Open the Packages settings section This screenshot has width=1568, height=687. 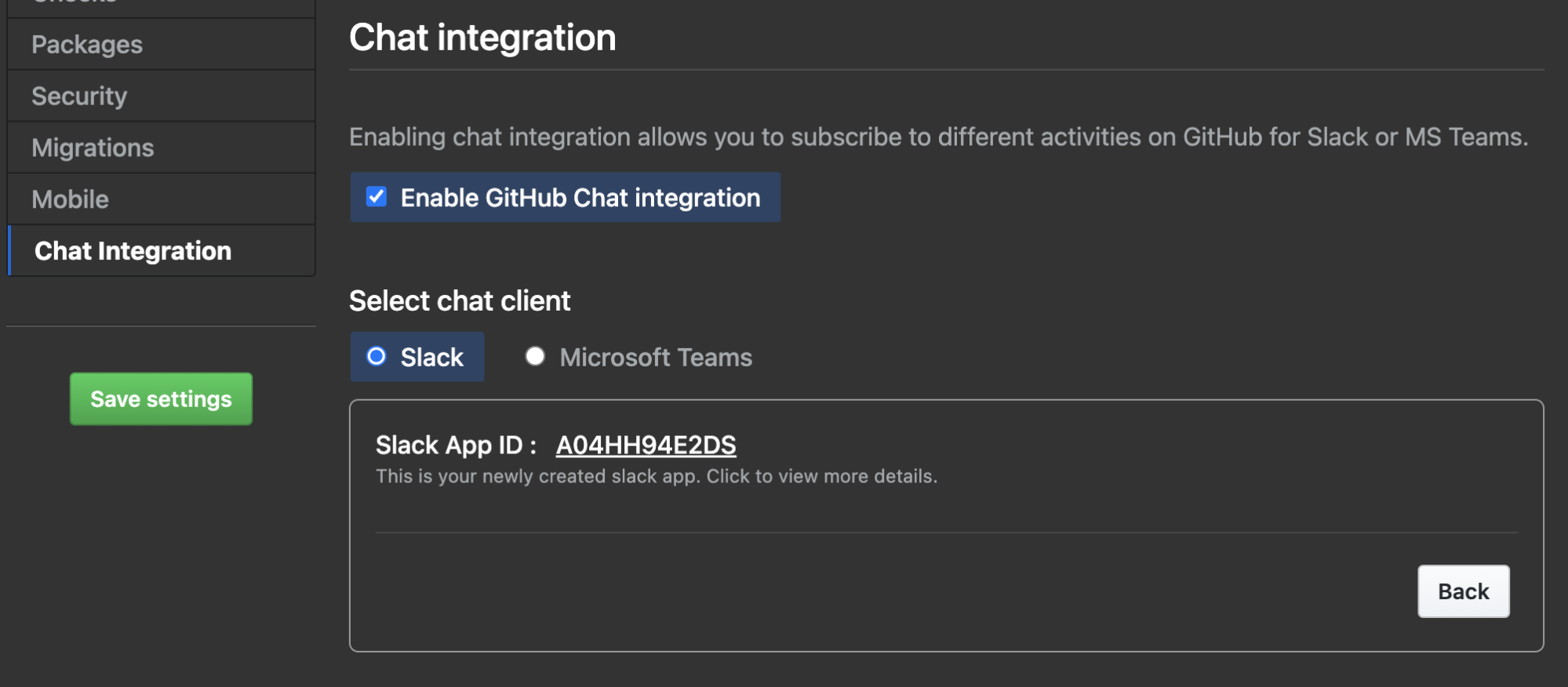[87, 45]
